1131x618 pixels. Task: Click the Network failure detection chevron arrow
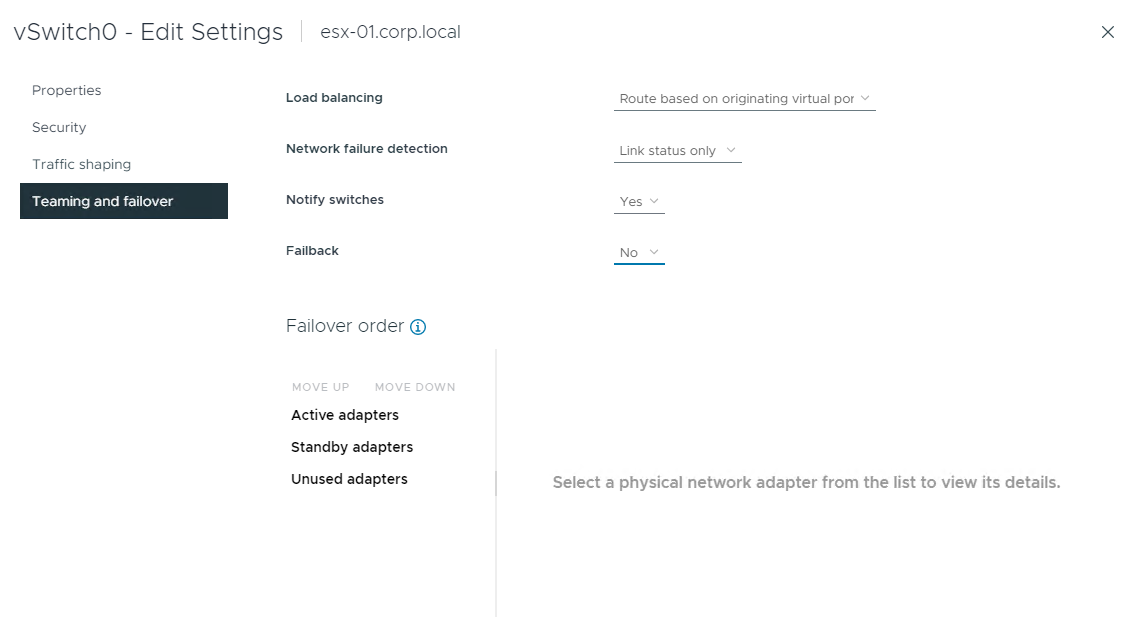point(731,150)
